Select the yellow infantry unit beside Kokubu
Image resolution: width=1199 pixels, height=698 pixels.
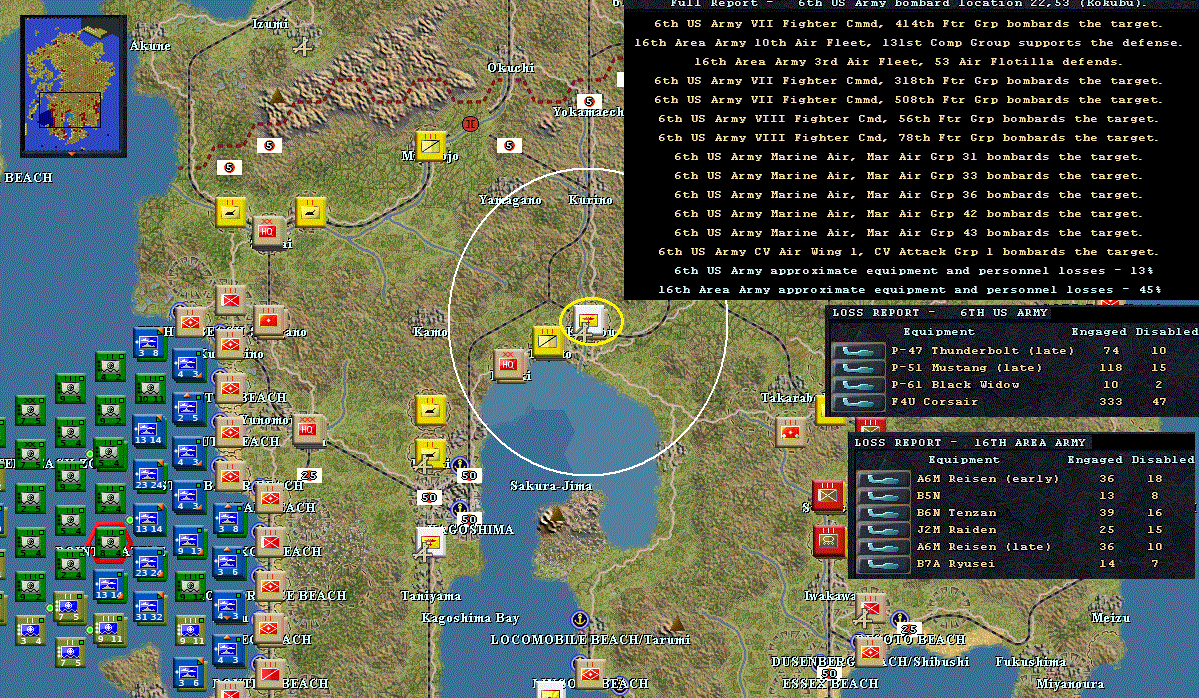pyautogui.click(x=548, y=341)
